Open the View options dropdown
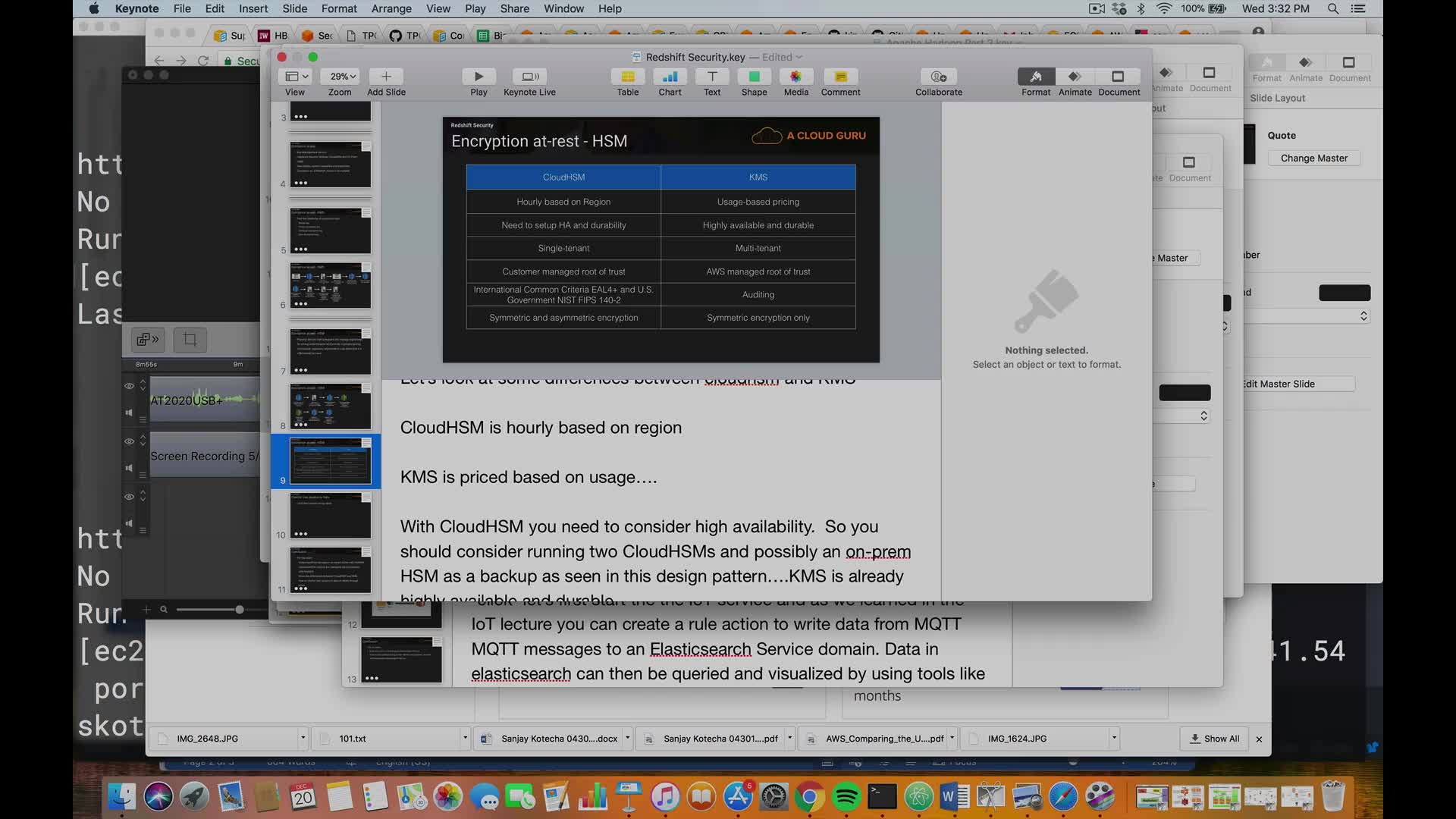1456x819 pixels. pos(296,77)
